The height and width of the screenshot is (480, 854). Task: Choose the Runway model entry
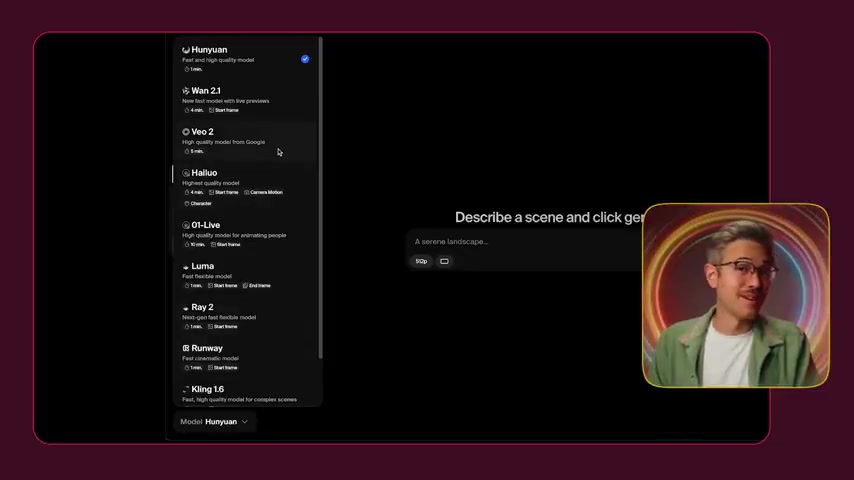coord(246,357)
